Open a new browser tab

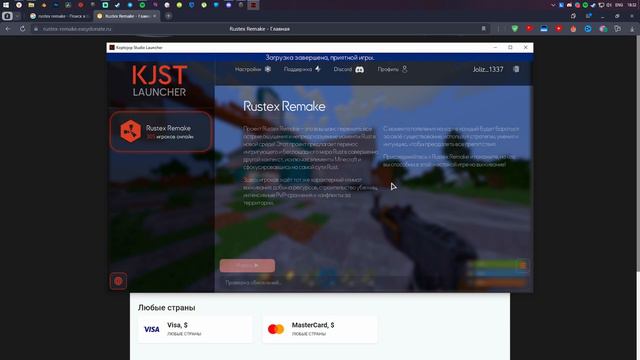tap(168, 16)
